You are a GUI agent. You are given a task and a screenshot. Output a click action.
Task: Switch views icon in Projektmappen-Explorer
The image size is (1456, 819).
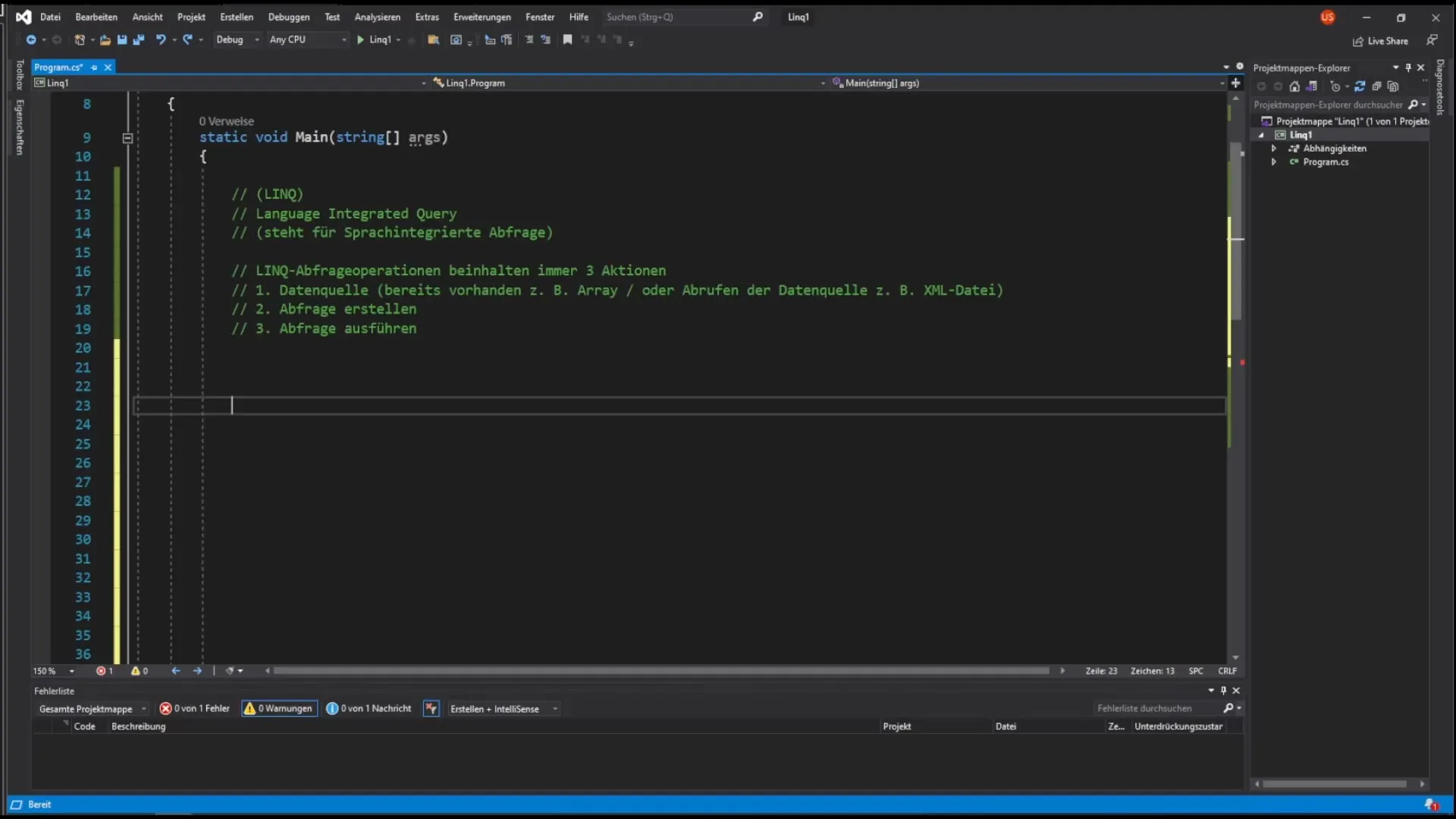1311,86
